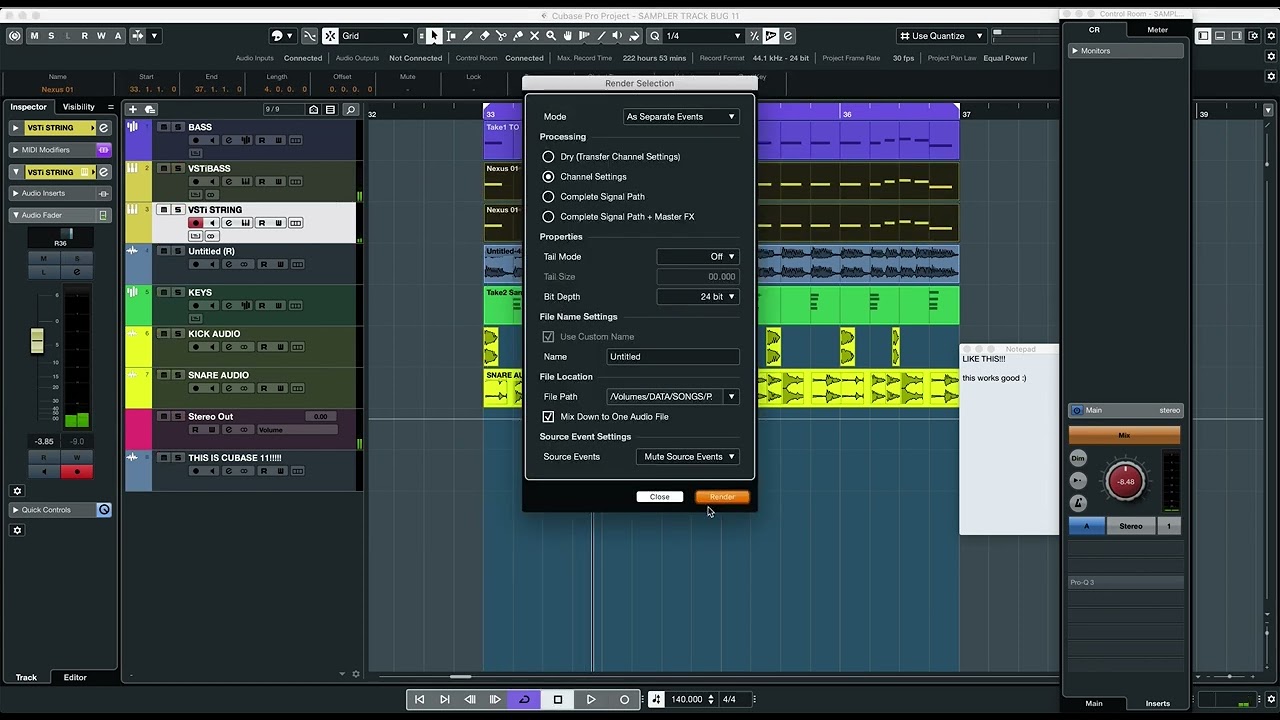
Task: Select the Range Selection tool
Action: click(x=451, y=36)
